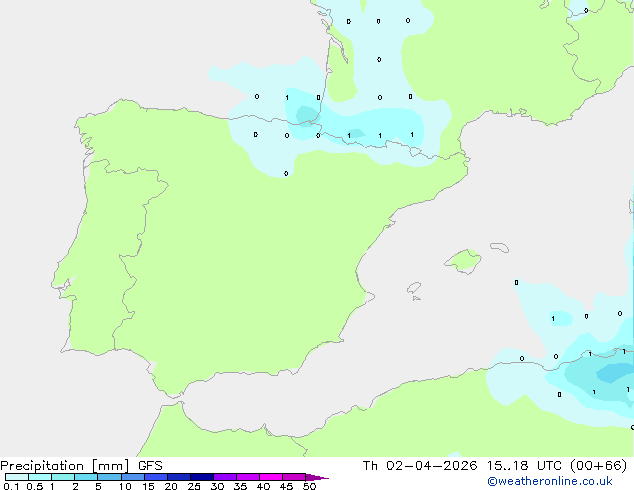Viewport: 634px width, 490px height.
Task: Click the Ibiza island outline on the map
Action: (x=414, y=289)
